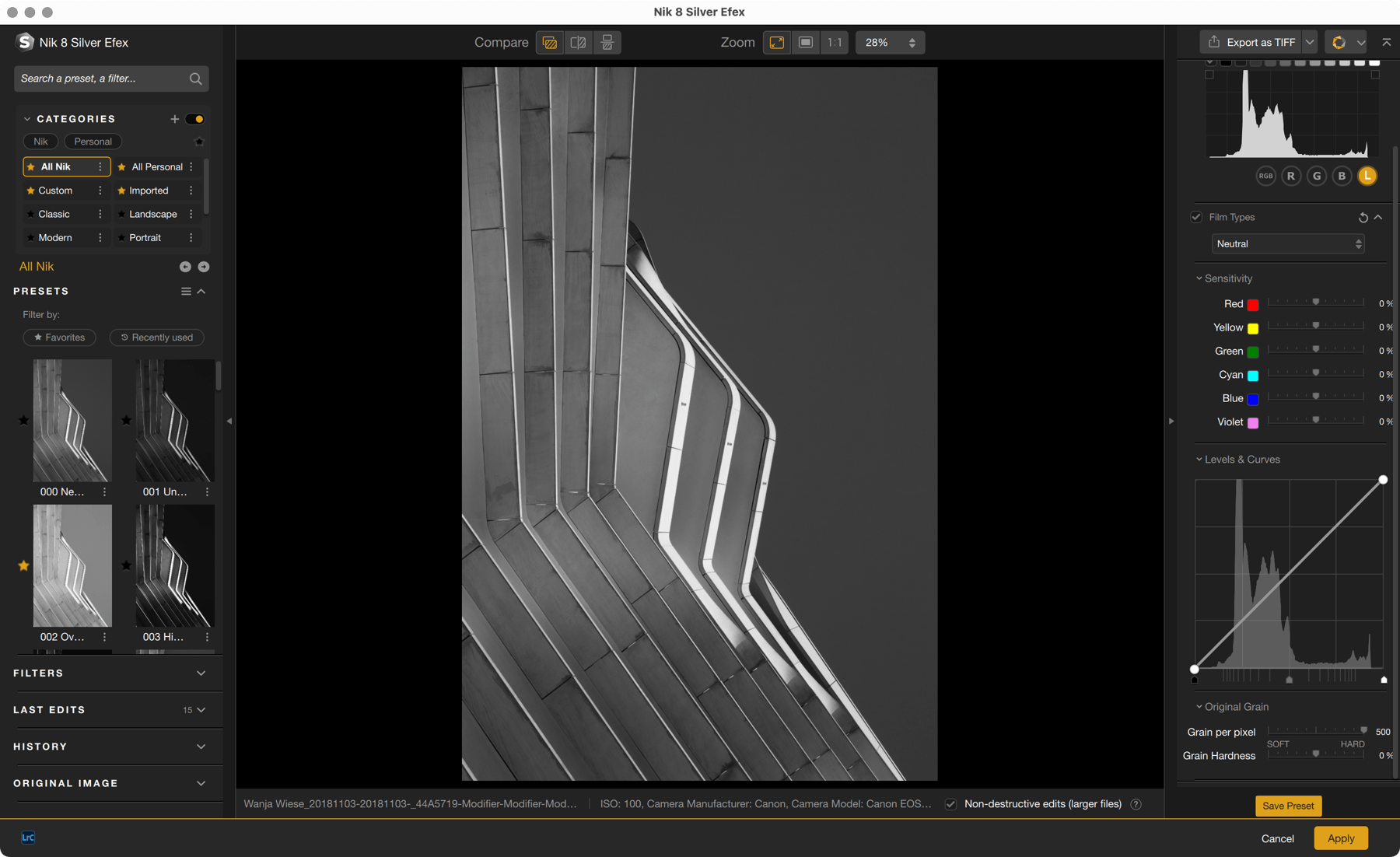Open help for non-destructive edits

point(1136,804)
